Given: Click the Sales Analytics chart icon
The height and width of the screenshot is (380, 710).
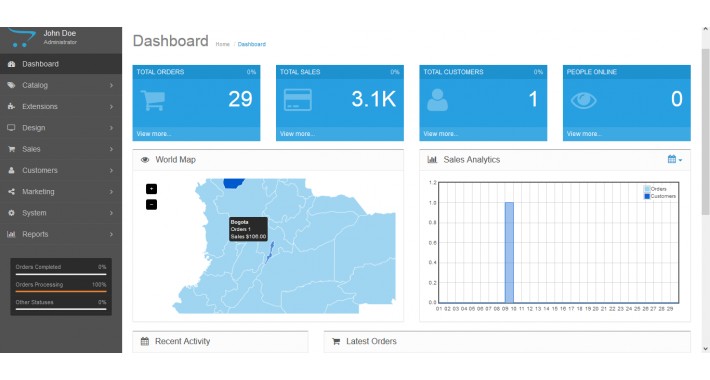Looking at the screenshot, I should [432, 160].
